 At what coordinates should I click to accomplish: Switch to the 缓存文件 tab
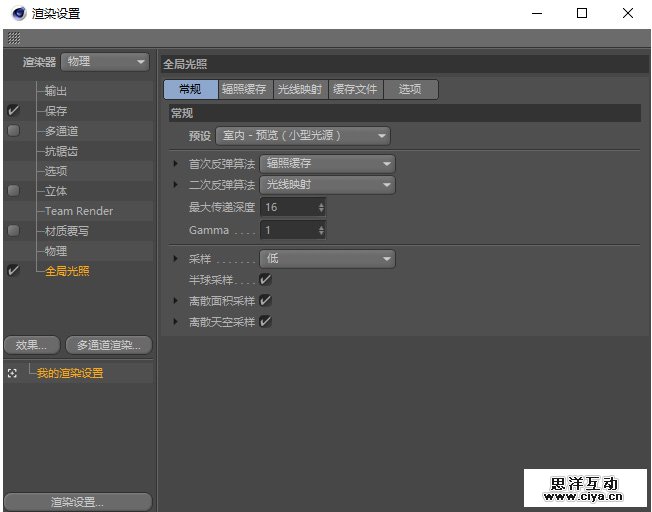tap(355, 90)
